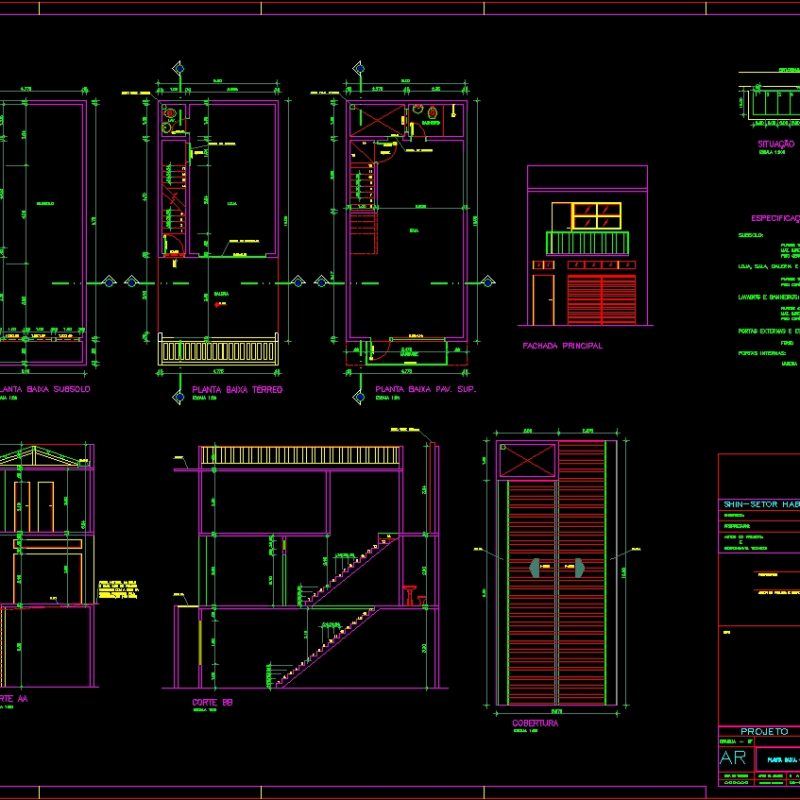Viewport: 800px width, 800px height.
Task: Click the crossed-box skylight symbol on COBERTURA plan
Action: click(x=525, y=460)
